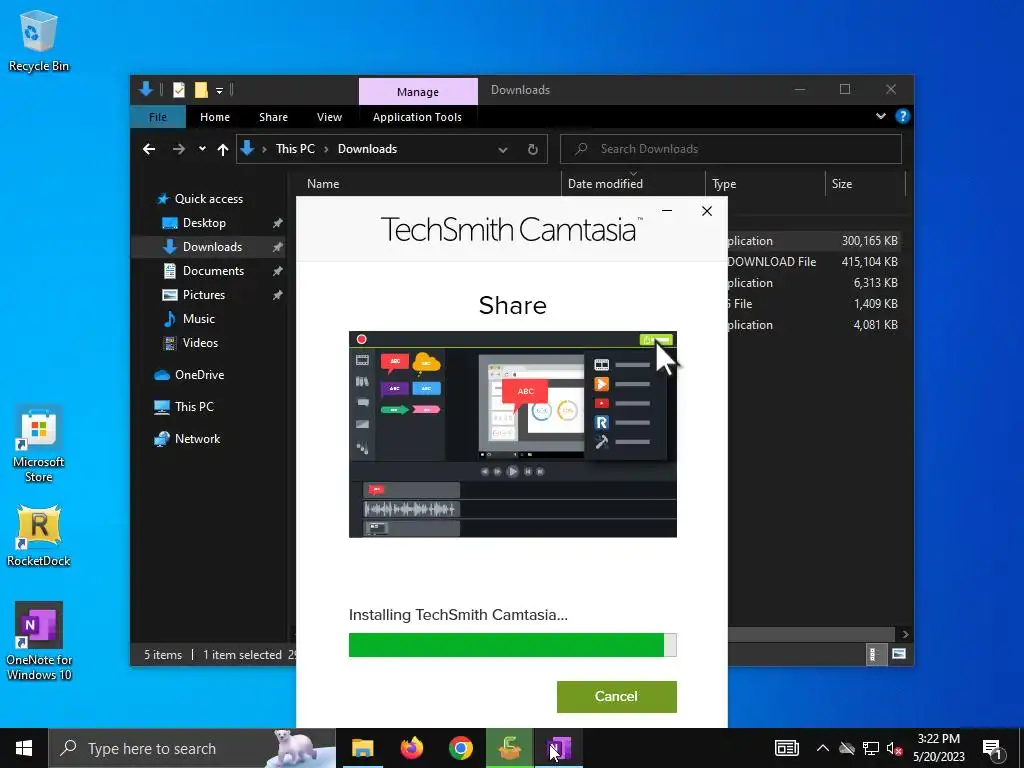Expand the address bar history dropdown

(x=503, y=150)
